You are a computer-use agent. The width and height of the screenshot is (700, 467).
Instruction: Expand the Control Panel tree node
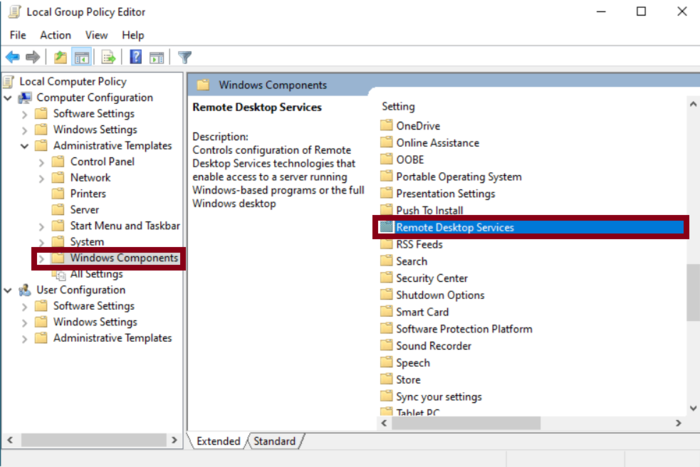click(41, 162)
